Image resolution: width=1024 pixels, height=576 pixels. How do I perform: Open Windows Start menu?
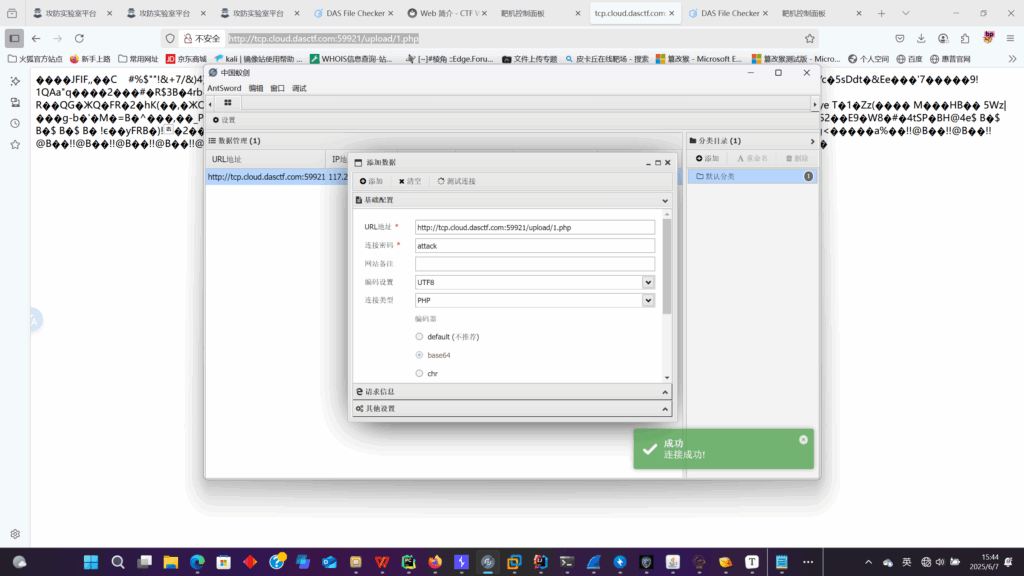91,562
